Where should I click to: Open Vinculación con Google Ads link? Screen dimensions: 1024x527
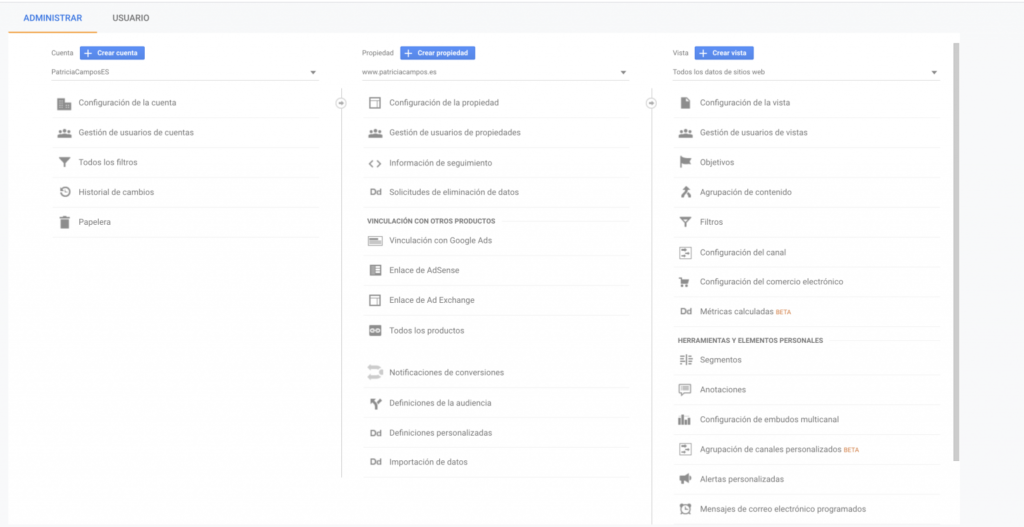(x=440, y=240)
